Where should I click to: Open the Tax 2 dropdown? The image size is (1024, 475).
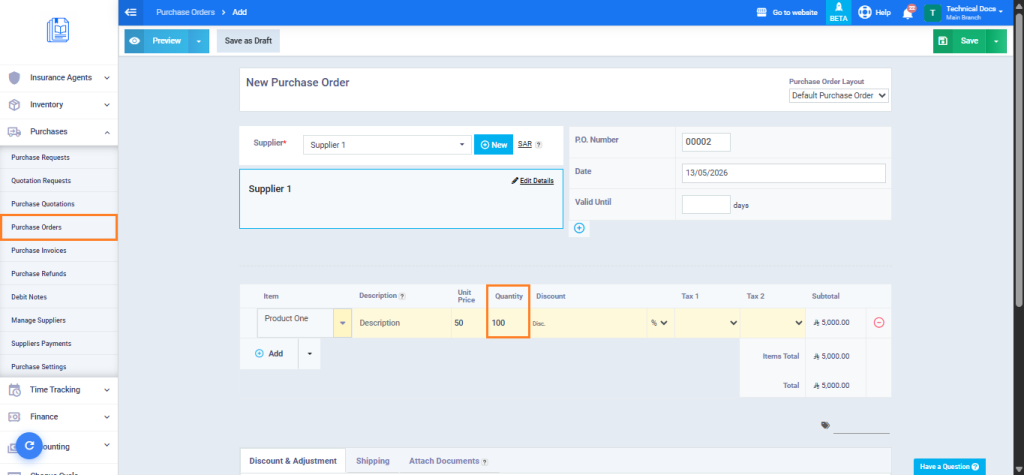(773, 323)
